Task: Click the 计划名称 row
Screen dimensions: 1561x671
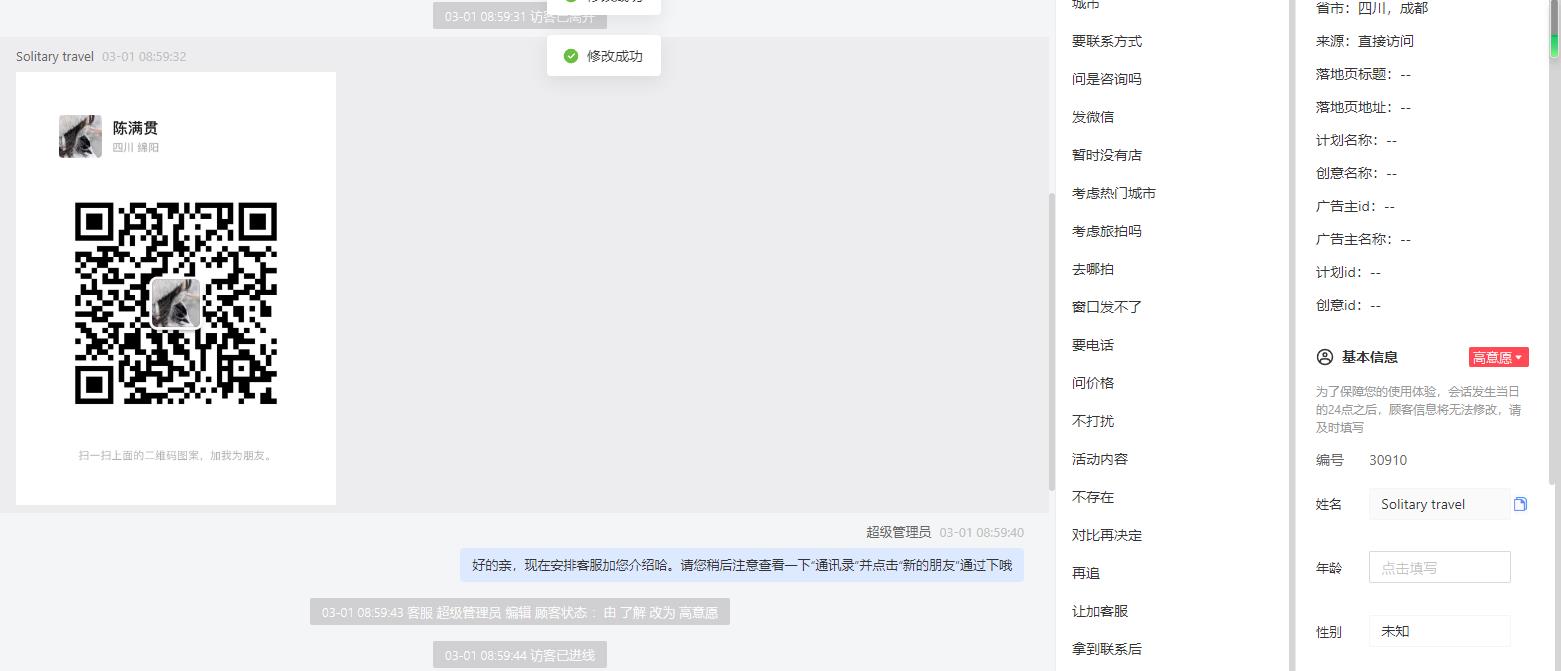Action: click(1357, 140)
